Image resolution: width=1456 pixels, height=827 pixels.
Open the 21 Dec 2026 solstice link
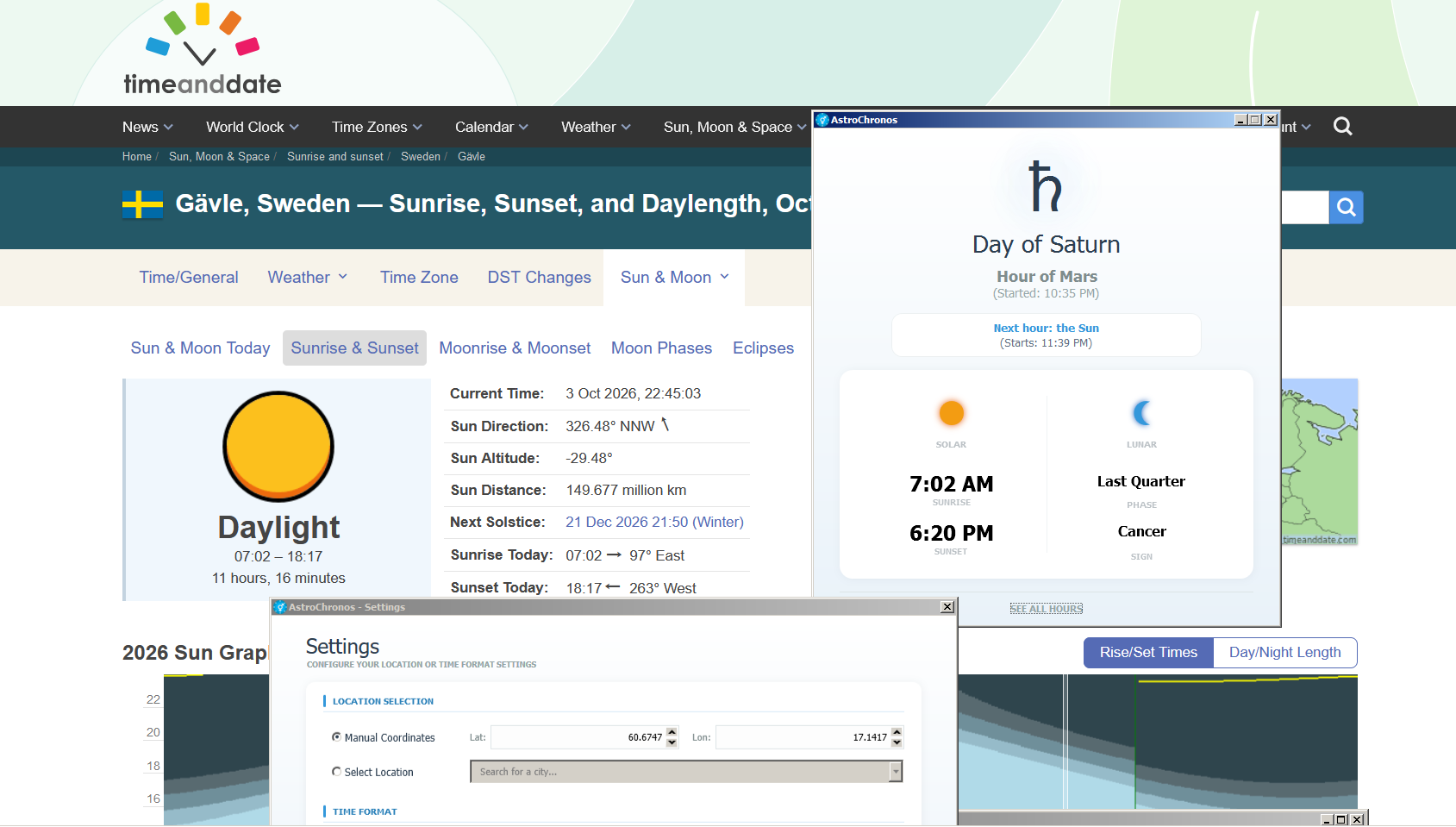coord(654,523)
